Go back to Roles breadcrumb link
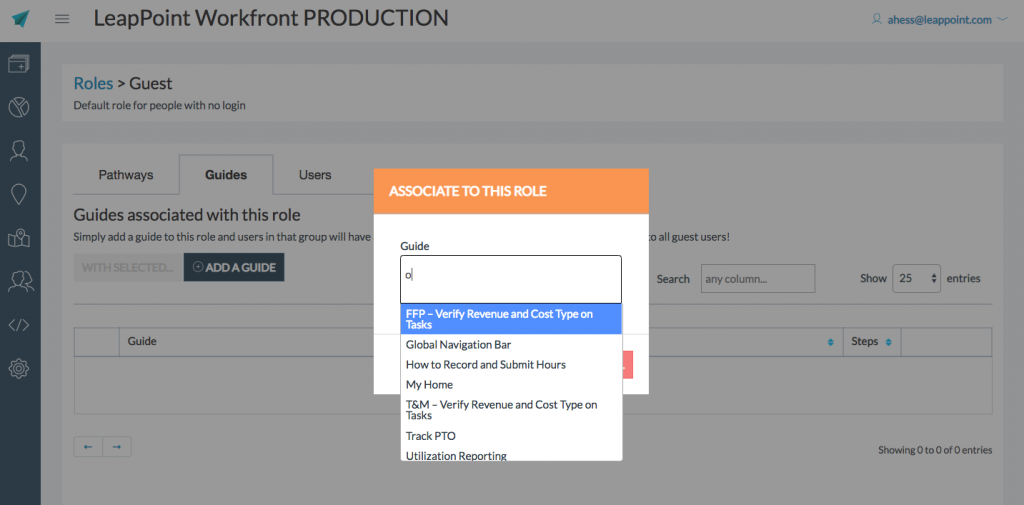This screenshot has width=1024, height=505. coord(93,83)
